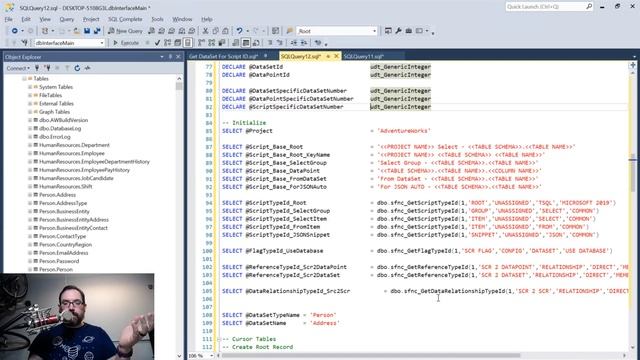Select the HumanResources.Employee table

pos(72,153)
